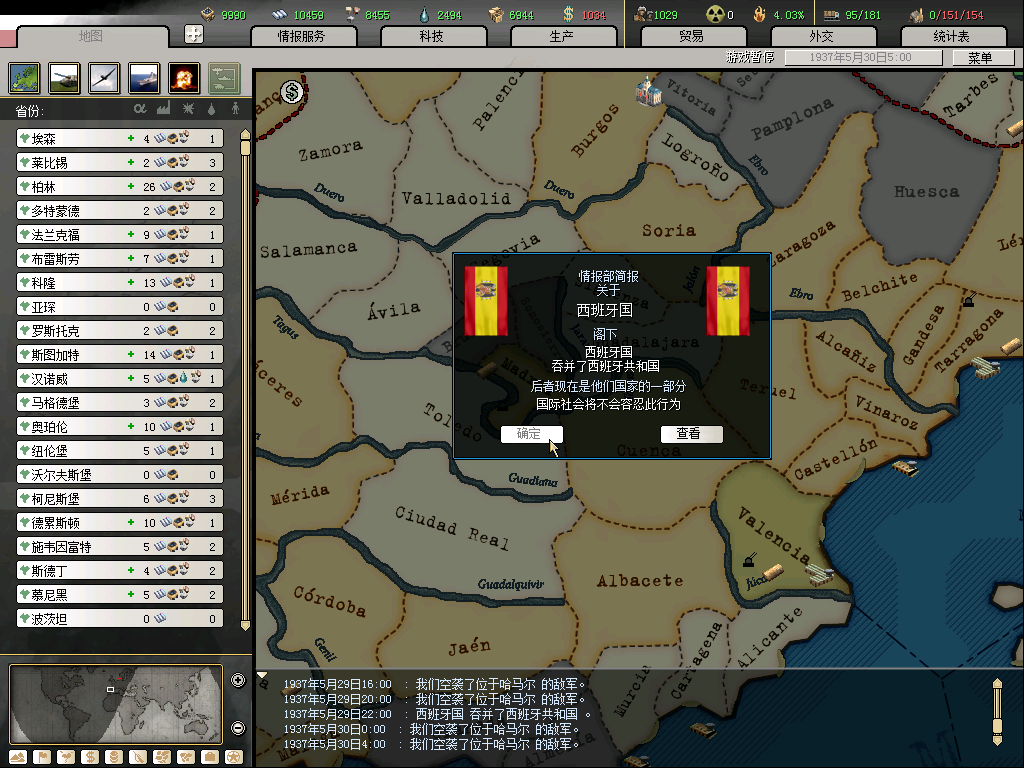The height and width of the screenshot is (768, 1024).
Task: Click the world minimap
Action: coord(116,704)
